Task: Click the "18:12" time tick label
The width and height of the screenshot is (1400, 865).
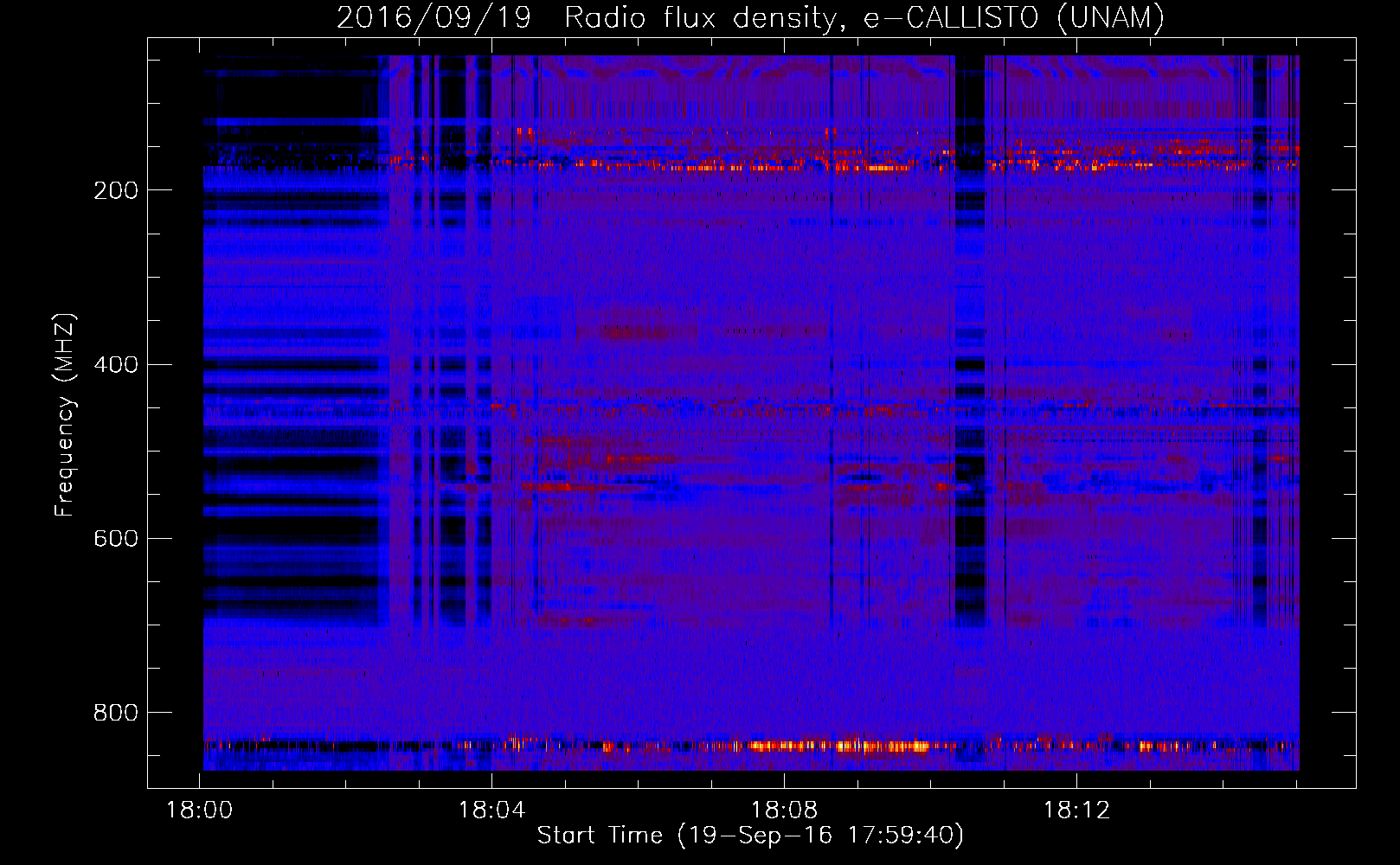Action: [x=1076, y=811]
